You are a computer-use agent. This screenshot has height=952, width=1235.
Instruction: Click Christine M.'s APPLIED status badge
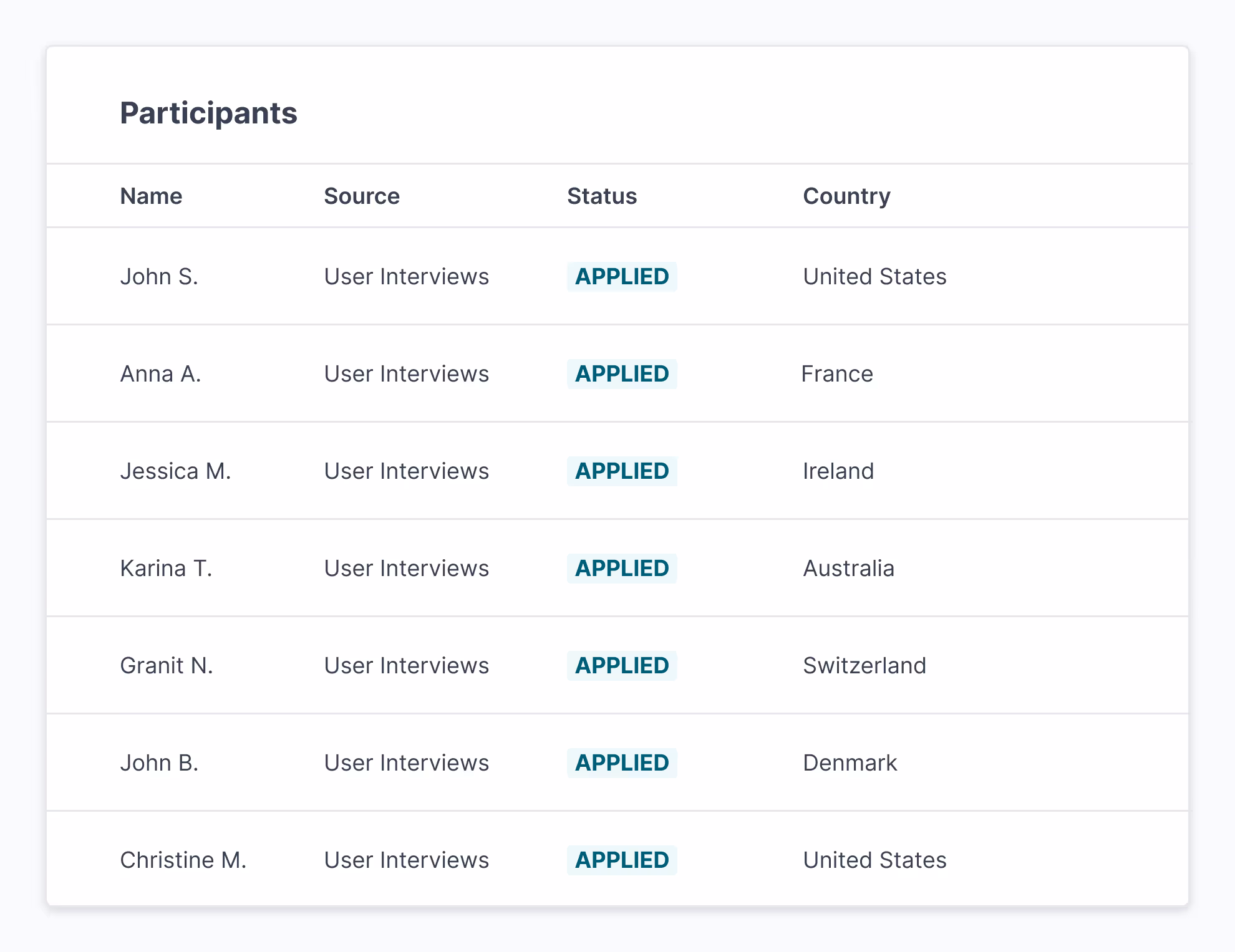click(621, 860)
